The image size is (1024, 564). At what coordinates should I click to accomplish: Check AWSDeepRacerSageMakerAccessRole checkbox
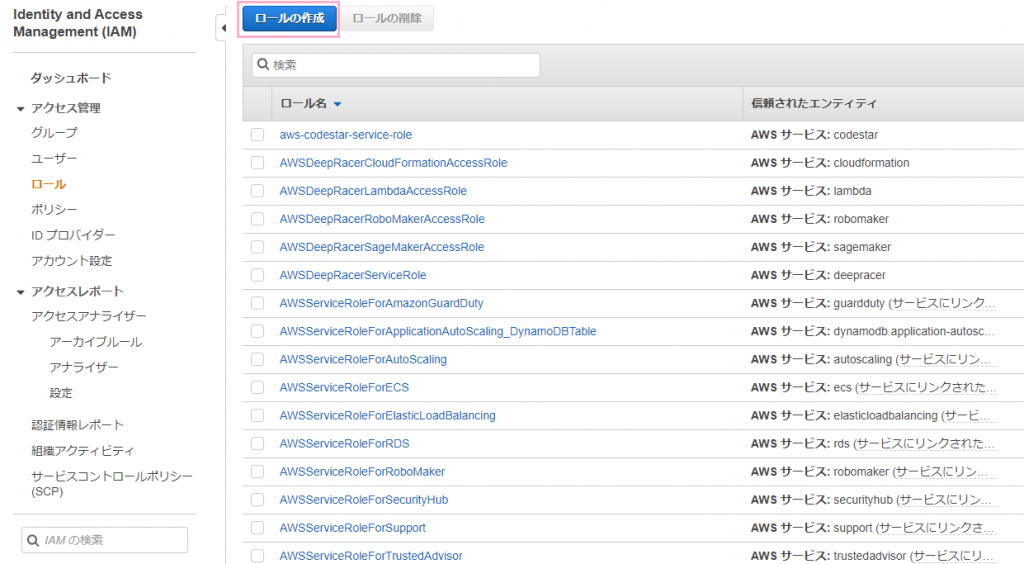click(257, 247)
